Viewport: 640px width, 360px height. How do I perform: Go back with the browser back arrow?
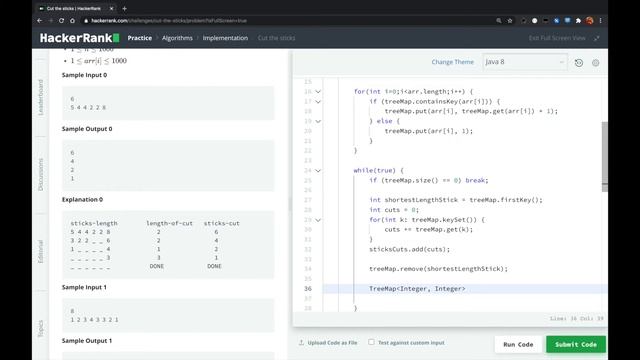coord(40,20)
